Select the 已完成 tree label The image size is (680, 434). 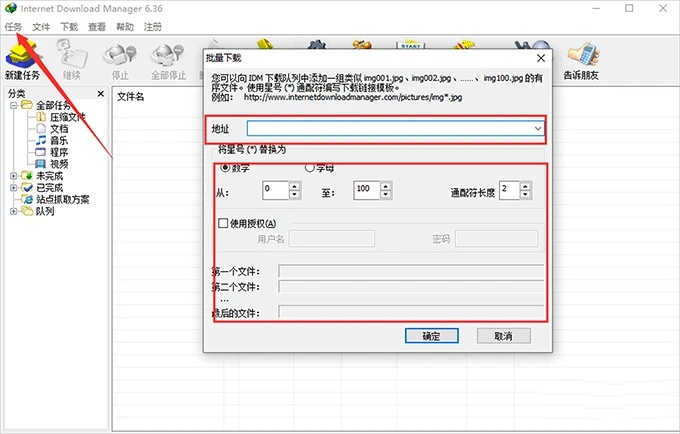tap(49, 188)
